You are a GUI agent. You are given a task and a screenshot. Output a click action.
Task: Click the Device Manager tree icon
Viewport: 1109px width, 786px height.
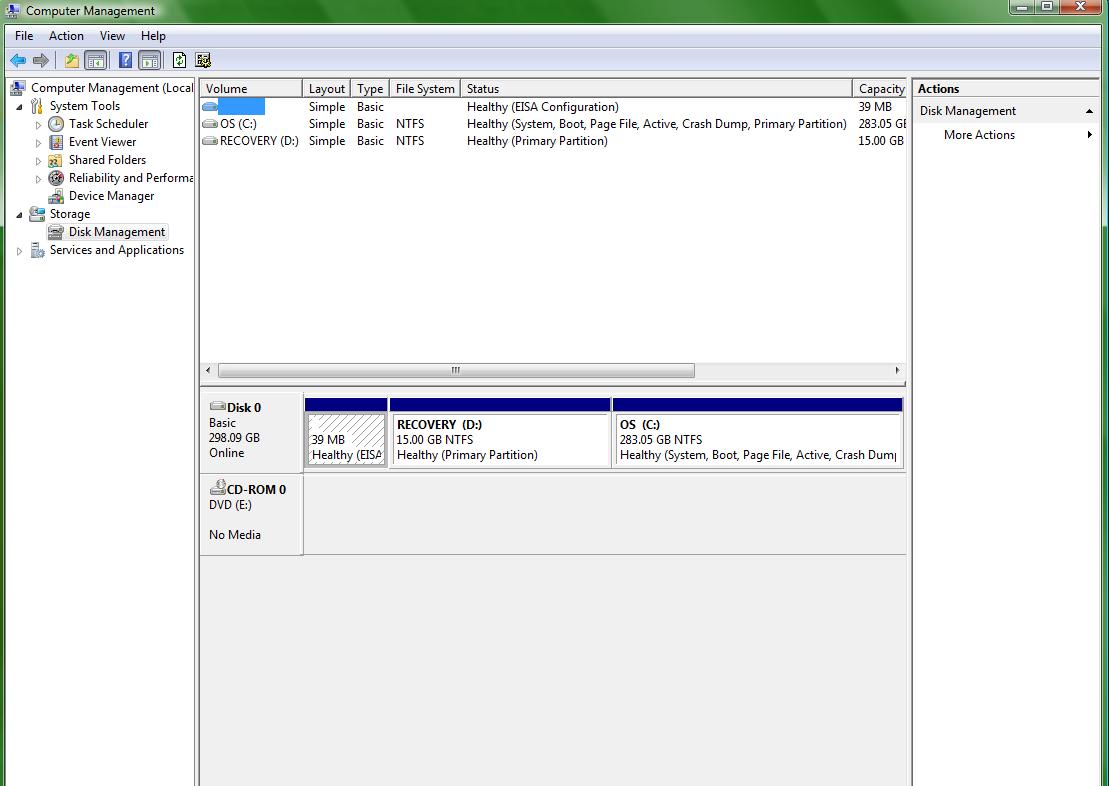click(56, 196)
